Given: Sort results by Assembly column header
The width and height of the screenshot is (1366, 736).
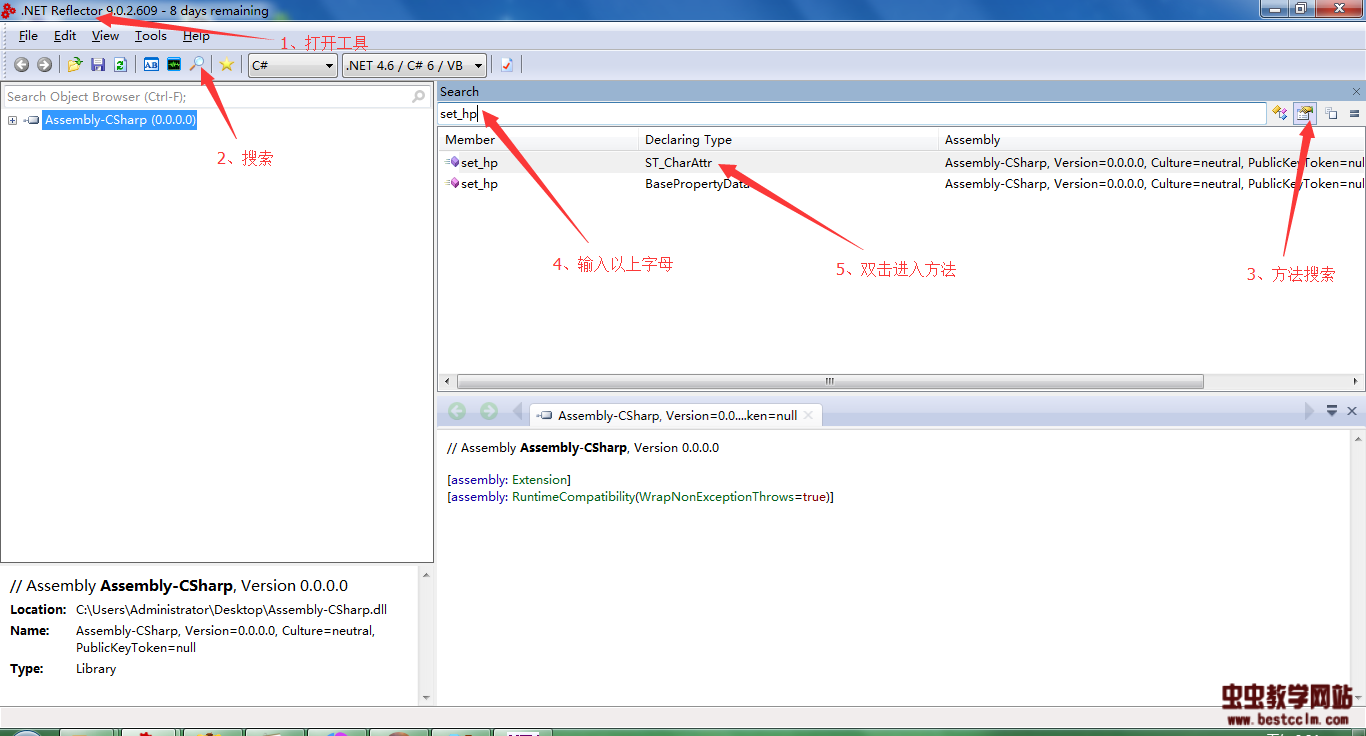Looking at the screenshot, I should click(x=1151, y=140).
